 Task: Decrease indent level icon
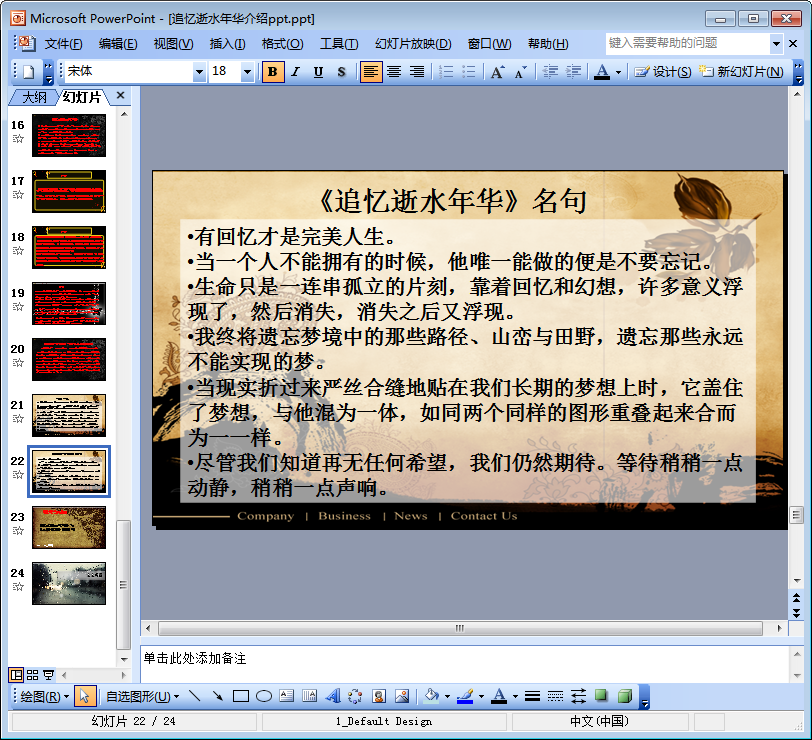[550, 71]
